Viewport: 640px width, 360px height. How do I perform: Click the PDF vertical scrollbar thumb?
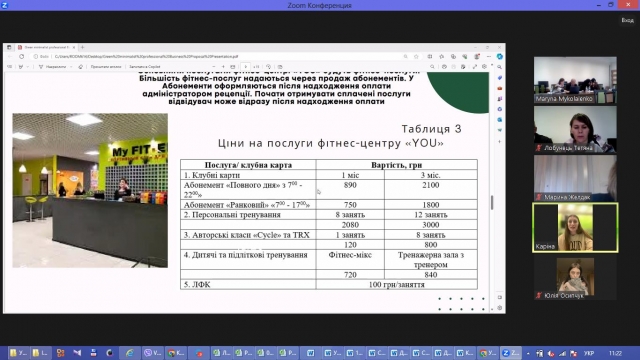(492, 202)
